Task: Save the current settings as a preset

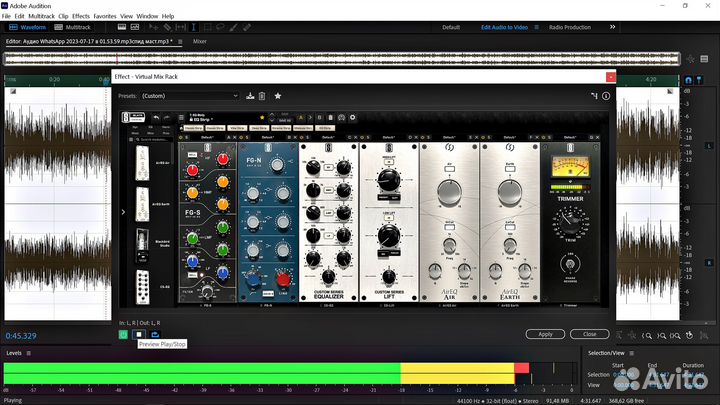Action: point(250,96)
